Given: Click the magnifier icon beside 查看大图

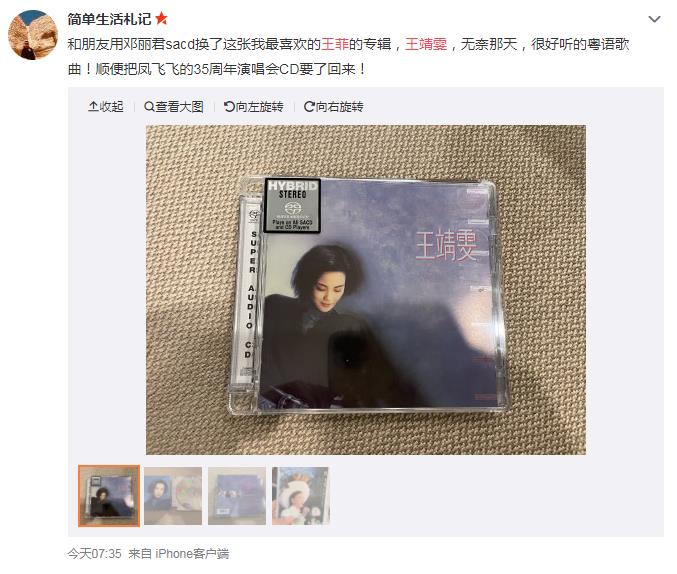Looking at the screenshot, I should (149, 107).
